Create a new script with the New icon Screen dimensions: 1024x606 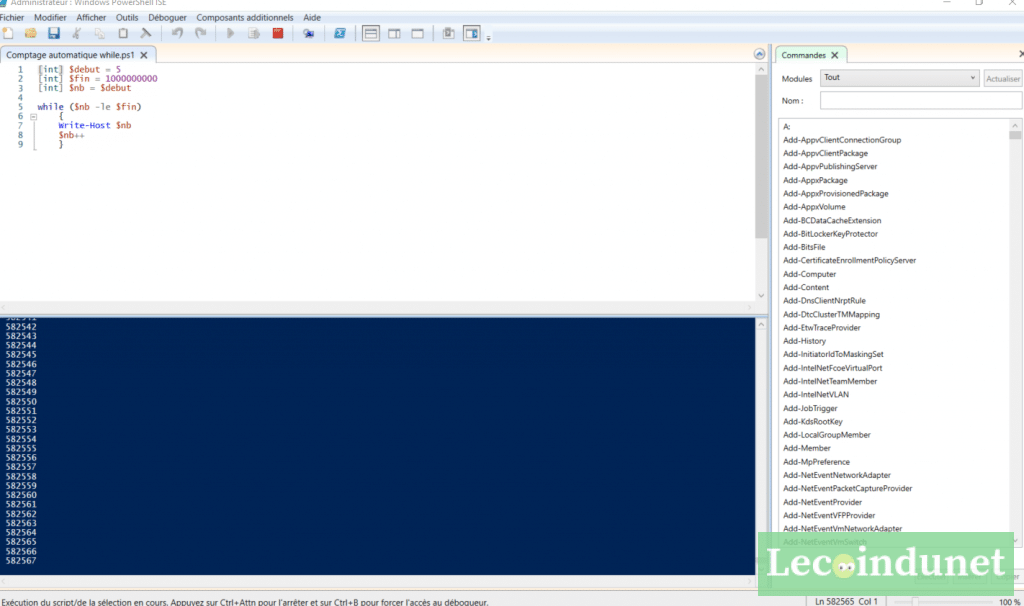(7, 33)
